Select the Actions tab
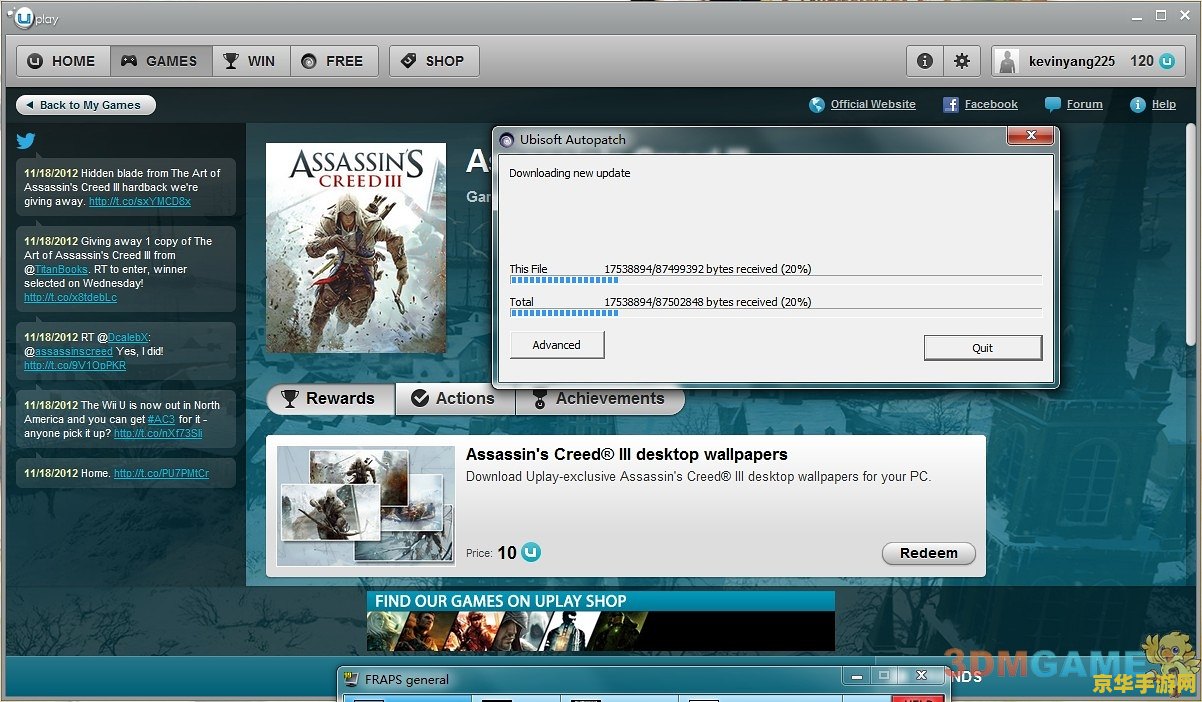 click(x=455, y=398)
